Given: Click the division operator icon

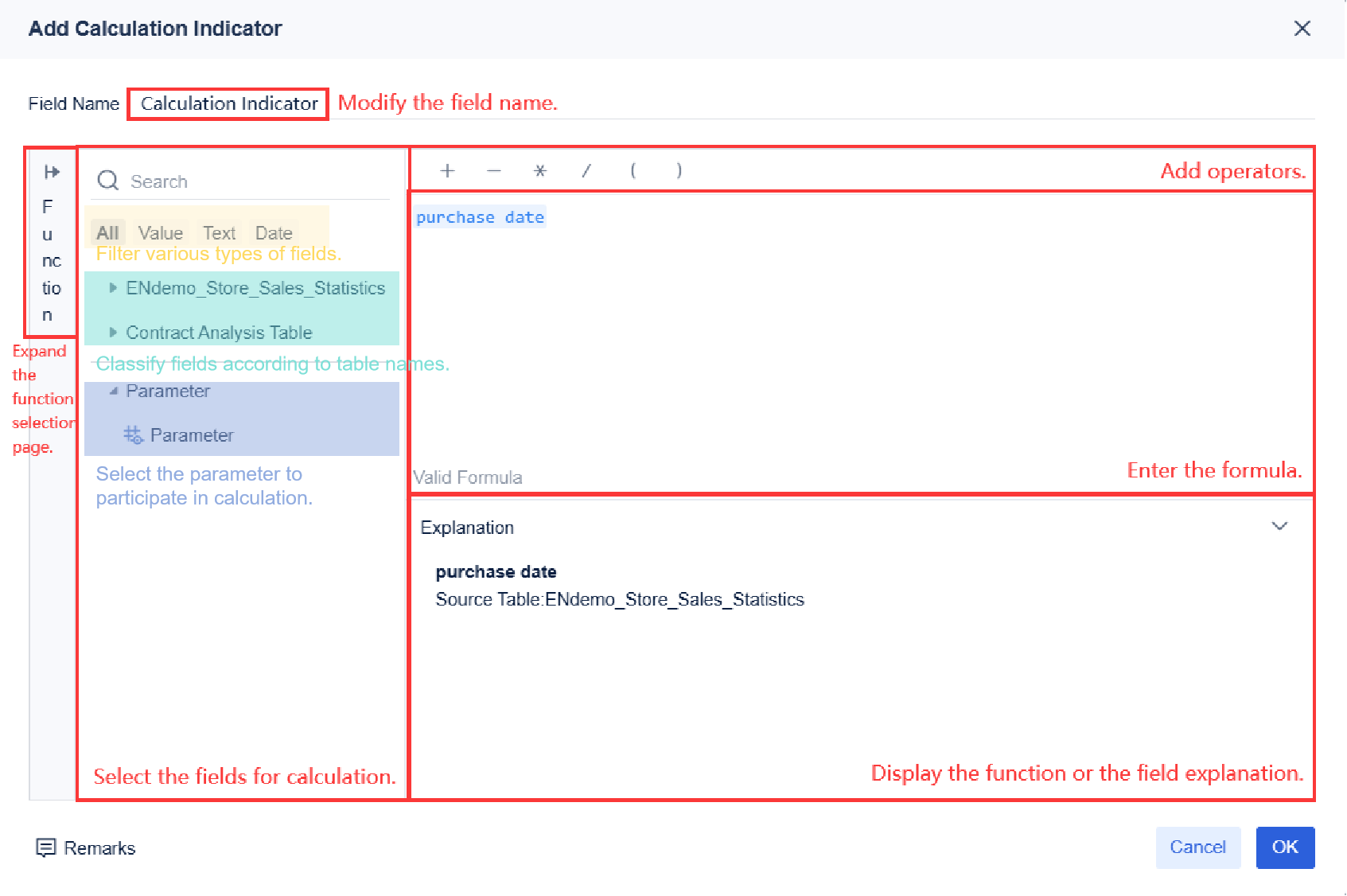Looking at the screenshot, I should click(x=586, y=170).
